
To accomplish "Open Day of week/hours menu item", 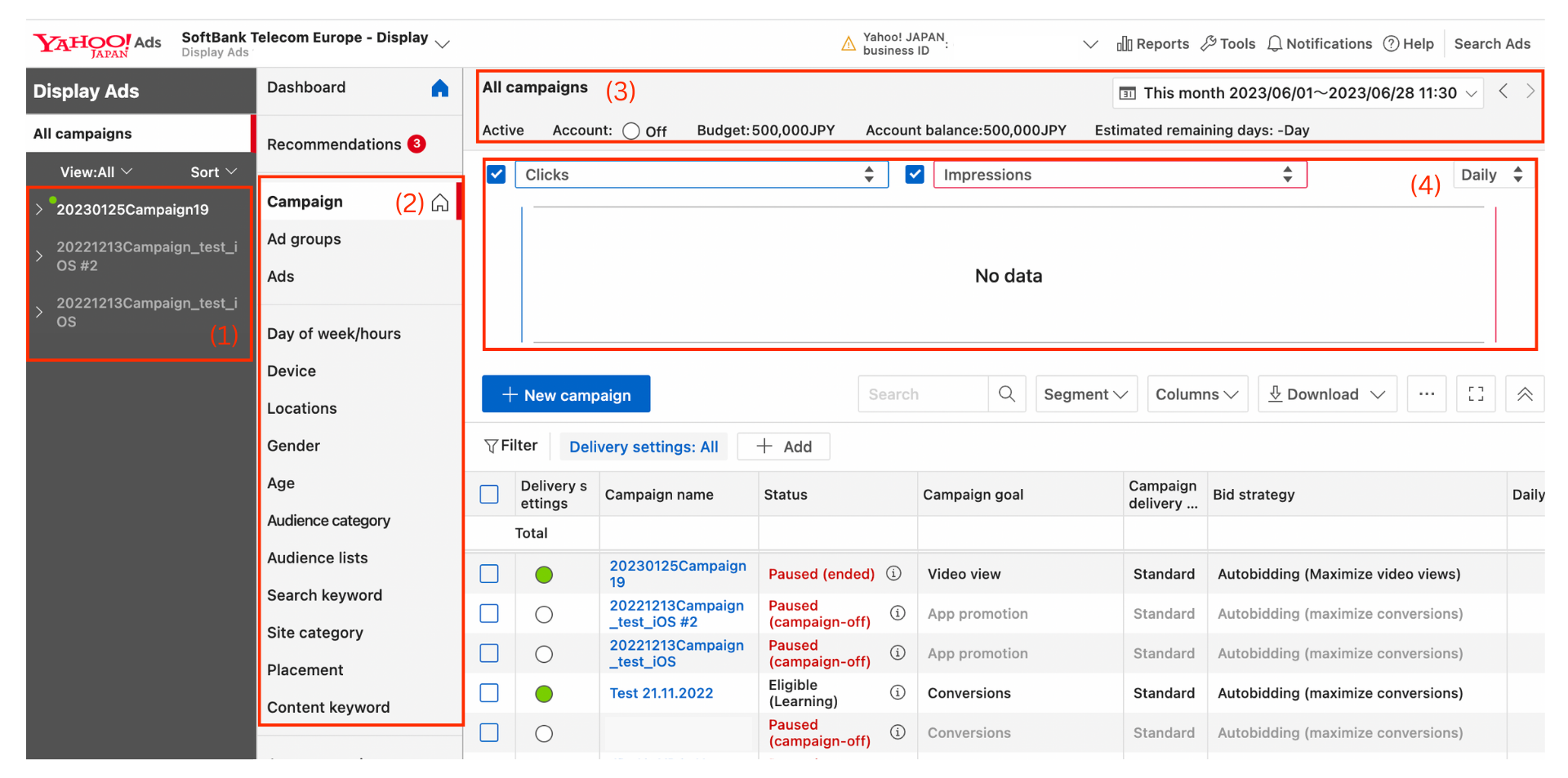I will pos(333,333).
